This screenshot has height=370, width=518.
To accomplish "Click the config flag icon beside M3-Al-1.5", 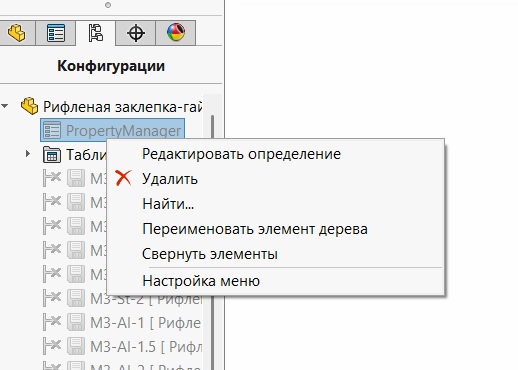I will click(x=52, y=346).
